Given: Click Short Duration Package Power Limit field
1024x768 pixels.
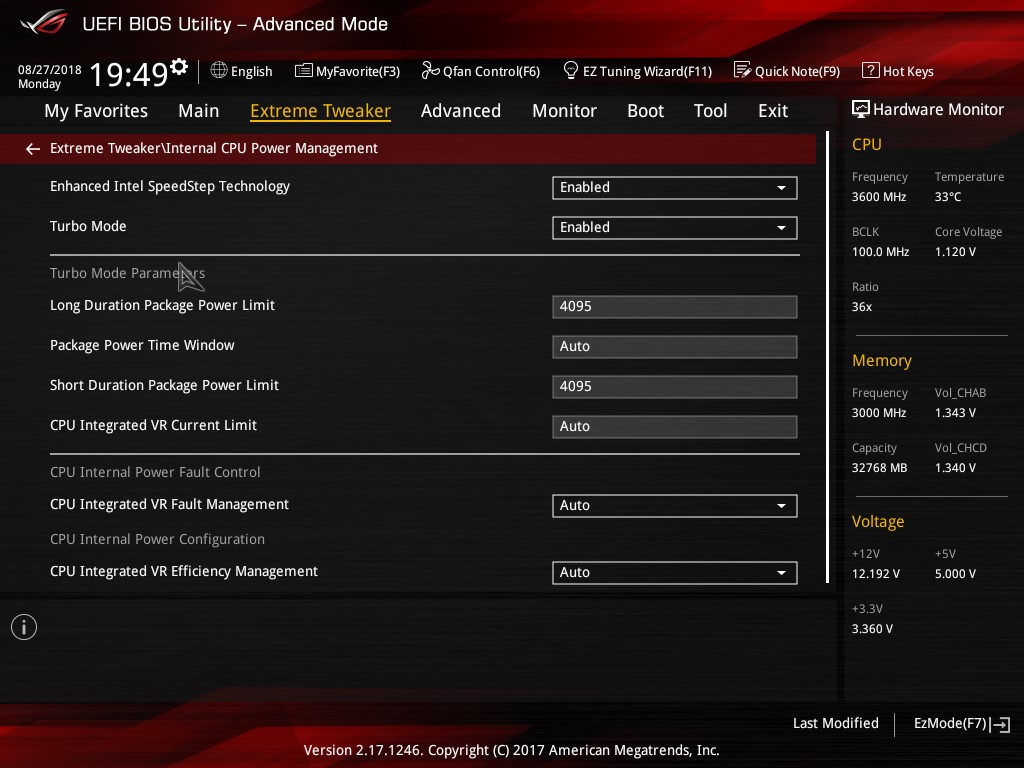Looking at the screenshot, I should (x=674, y=386).
